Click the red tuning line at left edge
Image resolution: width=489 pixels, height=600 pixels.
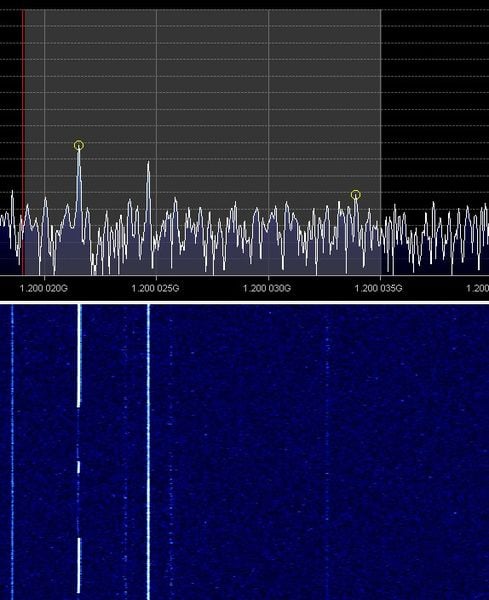(23, 142)
